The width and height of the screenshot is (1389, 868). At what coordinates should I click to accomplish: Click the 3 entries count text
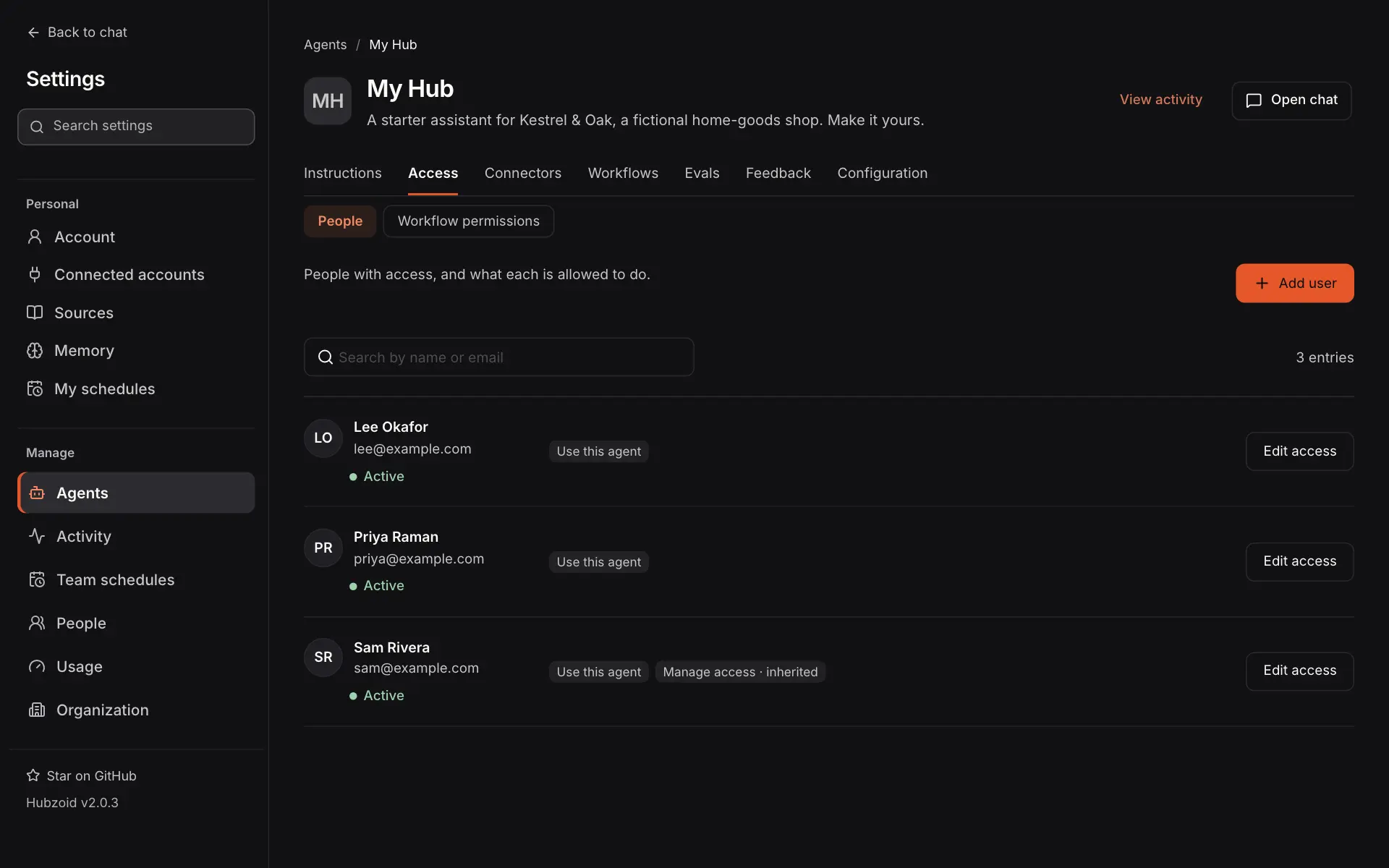(1325, 357)
